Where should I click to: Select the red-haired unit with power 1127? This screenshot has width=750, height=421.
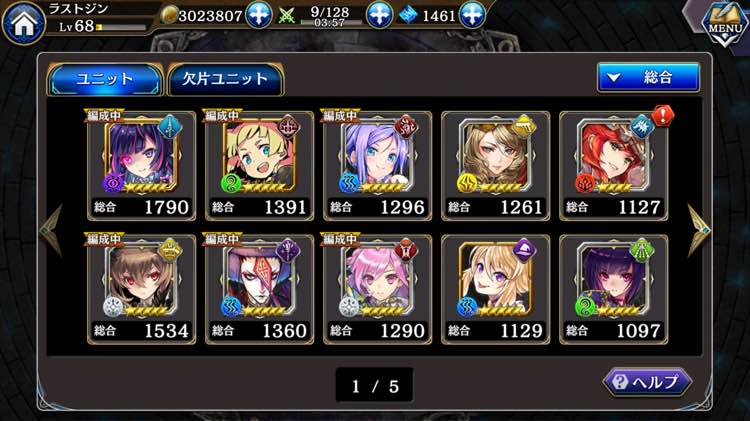614,166
